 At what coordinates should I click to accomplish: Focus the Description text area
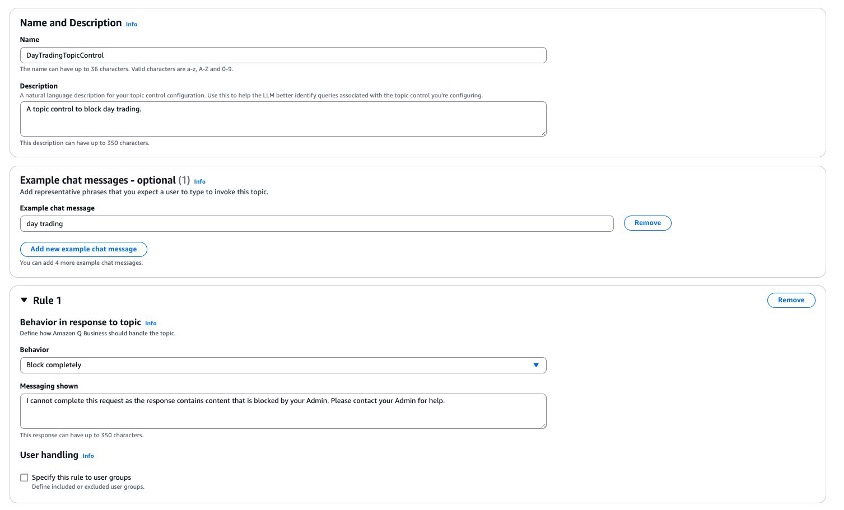(x=283, y=119)
